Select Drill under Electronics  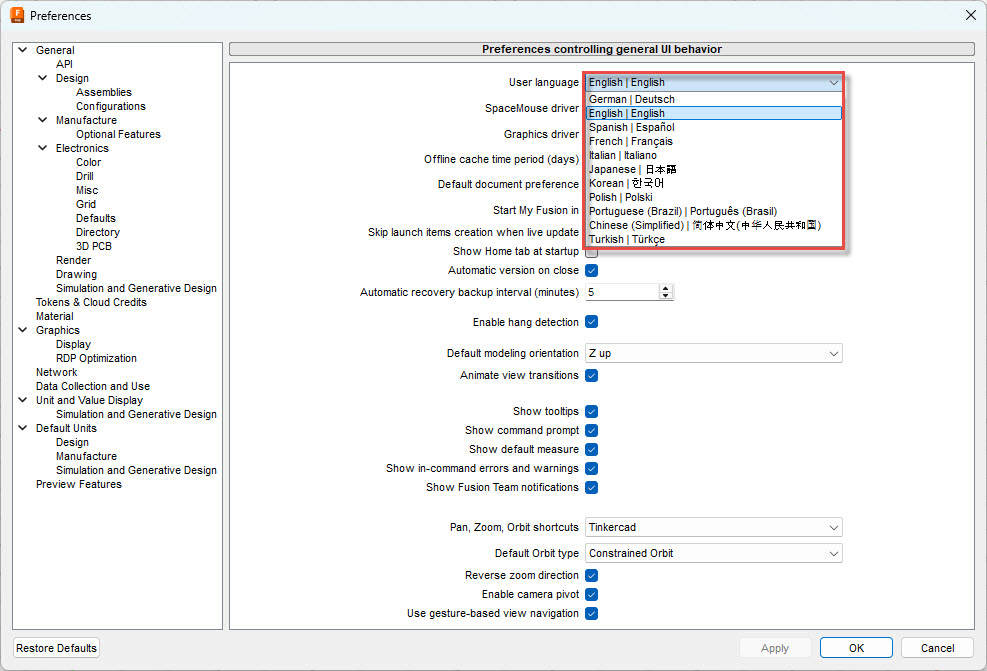pyautogui.click(x=85, y=176)
